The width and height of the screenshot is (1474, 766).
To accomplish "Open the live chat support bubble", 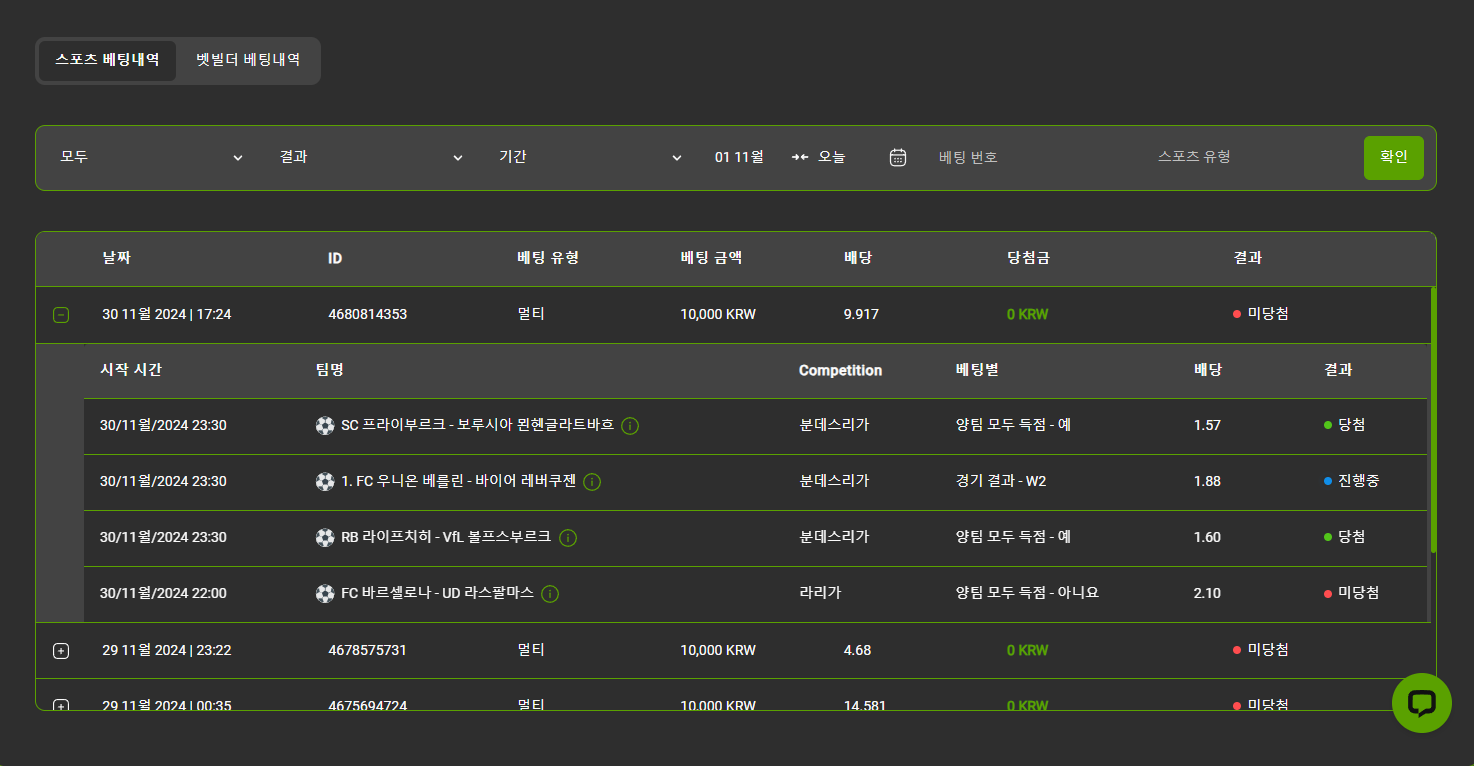I will point(1421,703).
